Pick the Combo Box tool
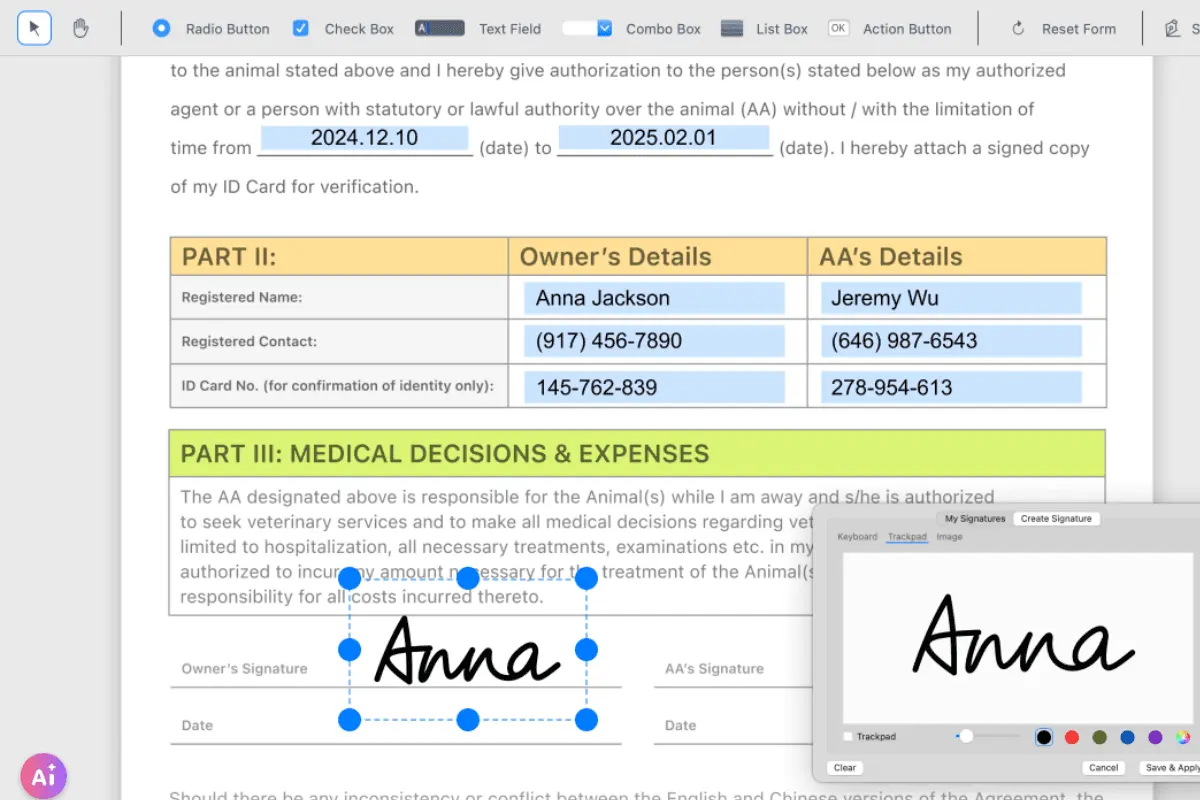The width and height of the screenshot is (1200, 800). click(632, 28)
